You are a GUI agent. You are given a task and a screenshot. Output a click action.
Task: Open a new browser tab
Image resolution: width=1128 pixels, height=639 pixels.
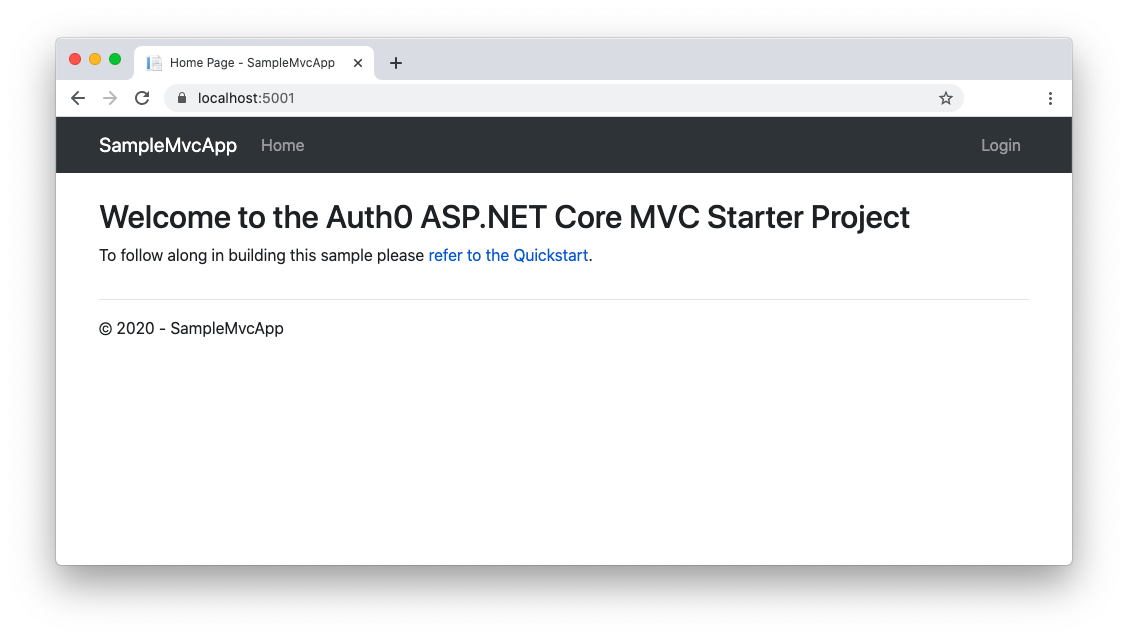pyautogui.click(x=396, y=63)
